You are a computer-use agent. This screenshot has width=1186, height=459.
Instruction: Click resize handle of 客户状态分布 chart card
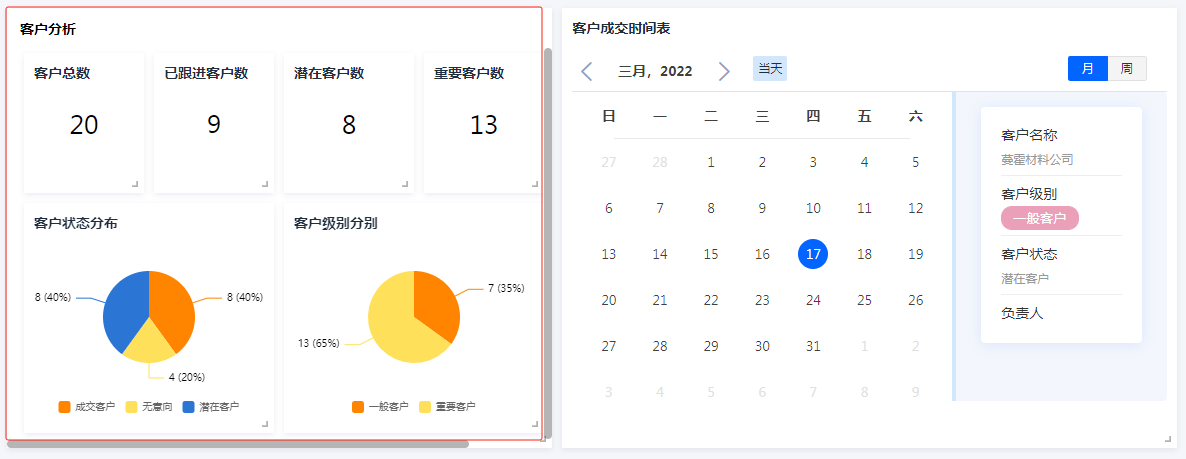[265, 424]
